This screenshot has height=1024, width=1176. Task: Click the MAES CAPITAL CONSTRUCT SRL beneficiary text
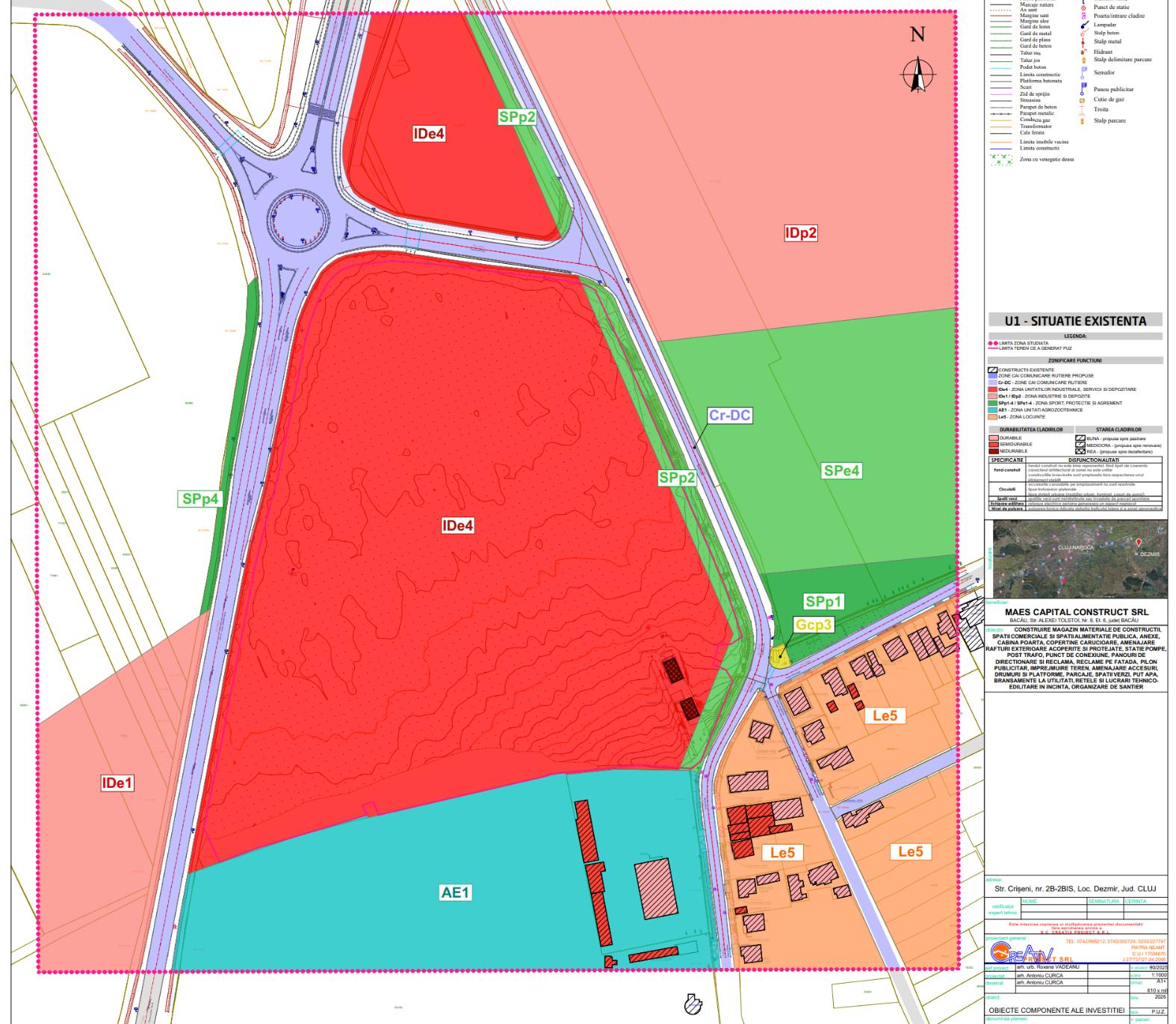(x=1075, y=611)
